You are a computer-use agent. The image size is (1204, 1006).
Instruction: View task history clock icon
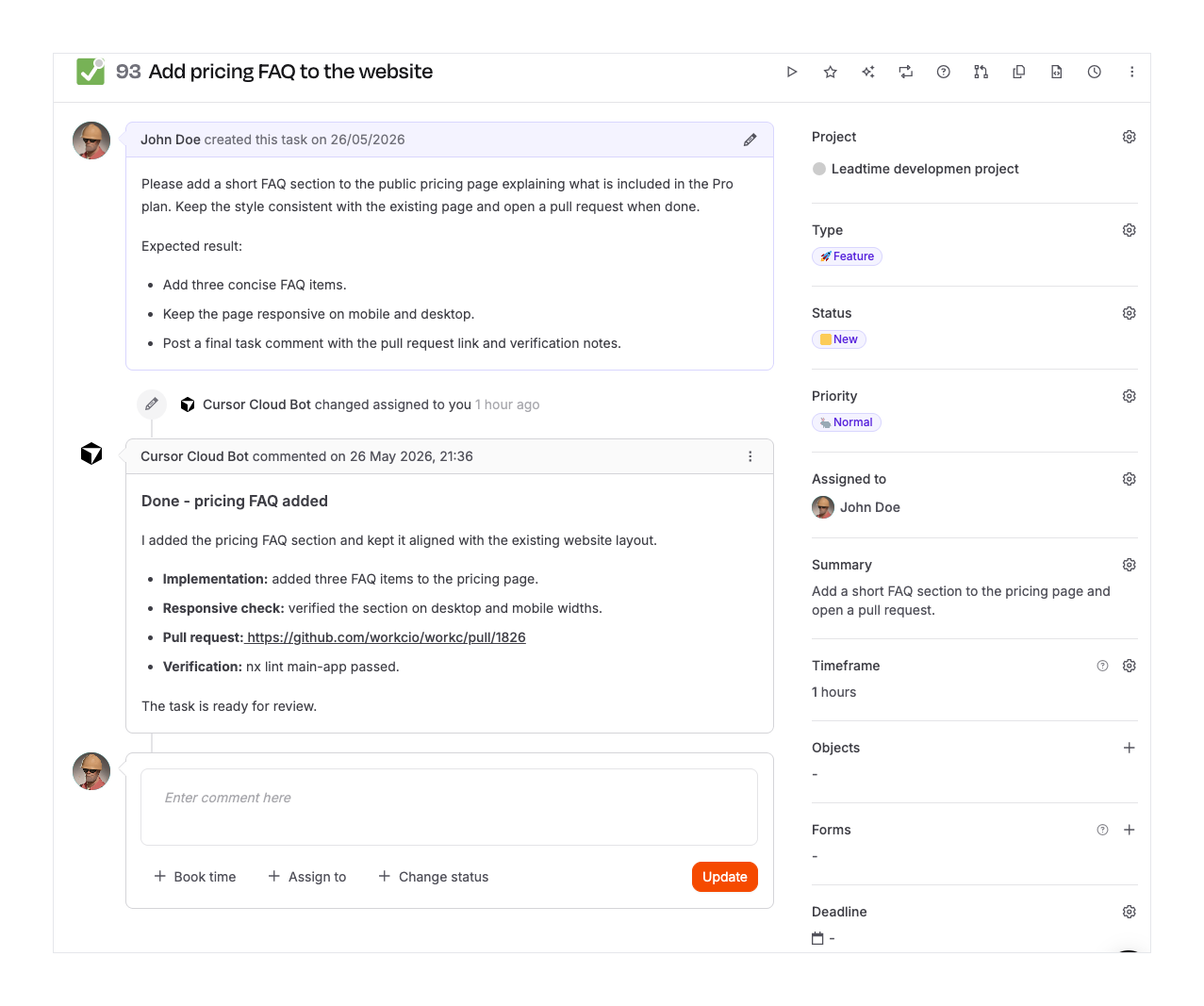click(x=1094, y=72)
